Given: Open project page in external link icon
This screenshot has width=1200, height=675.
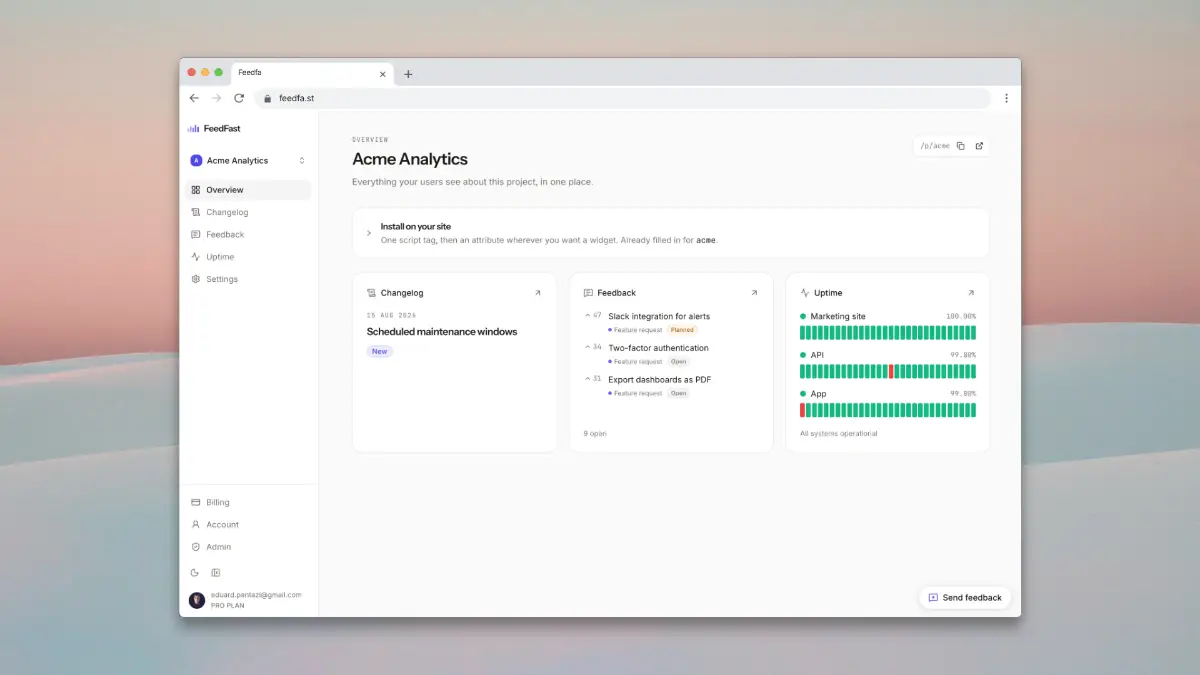Looking at the screenshot, I should [x=979, y=146].
